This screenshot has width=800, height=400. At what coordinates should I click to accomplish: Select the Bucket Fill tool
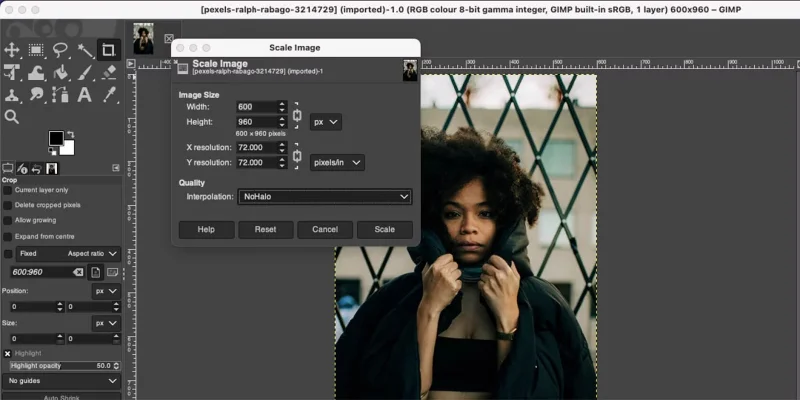tap(60, 72)
